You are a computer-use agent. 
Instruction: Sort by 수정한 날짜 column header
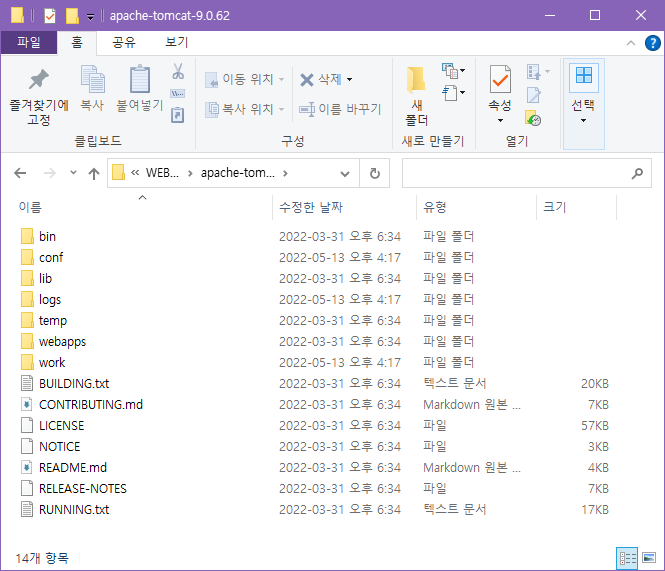tap(311, 207)
